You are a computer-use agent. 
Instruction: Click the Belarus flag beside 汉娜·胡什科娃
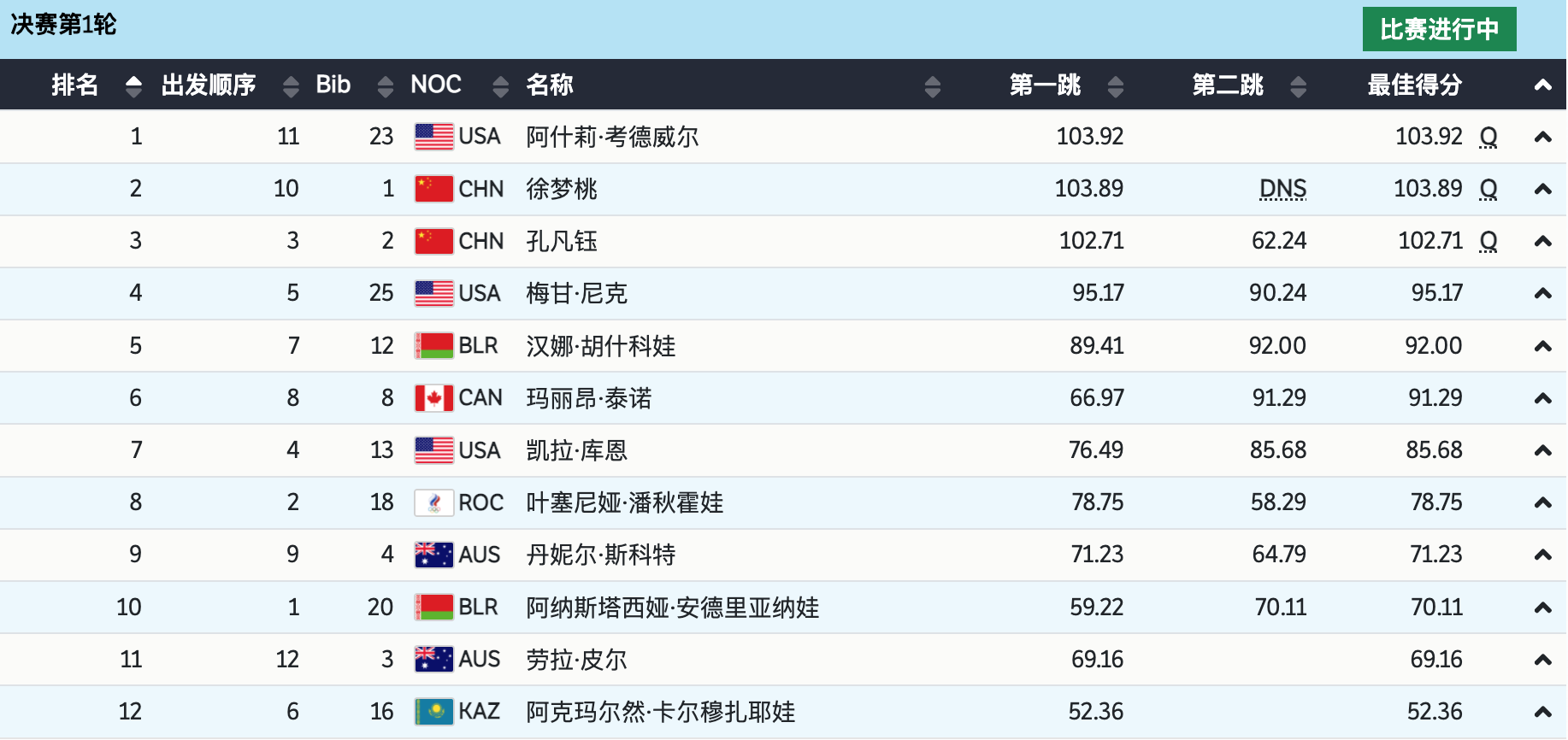(433, 345)
